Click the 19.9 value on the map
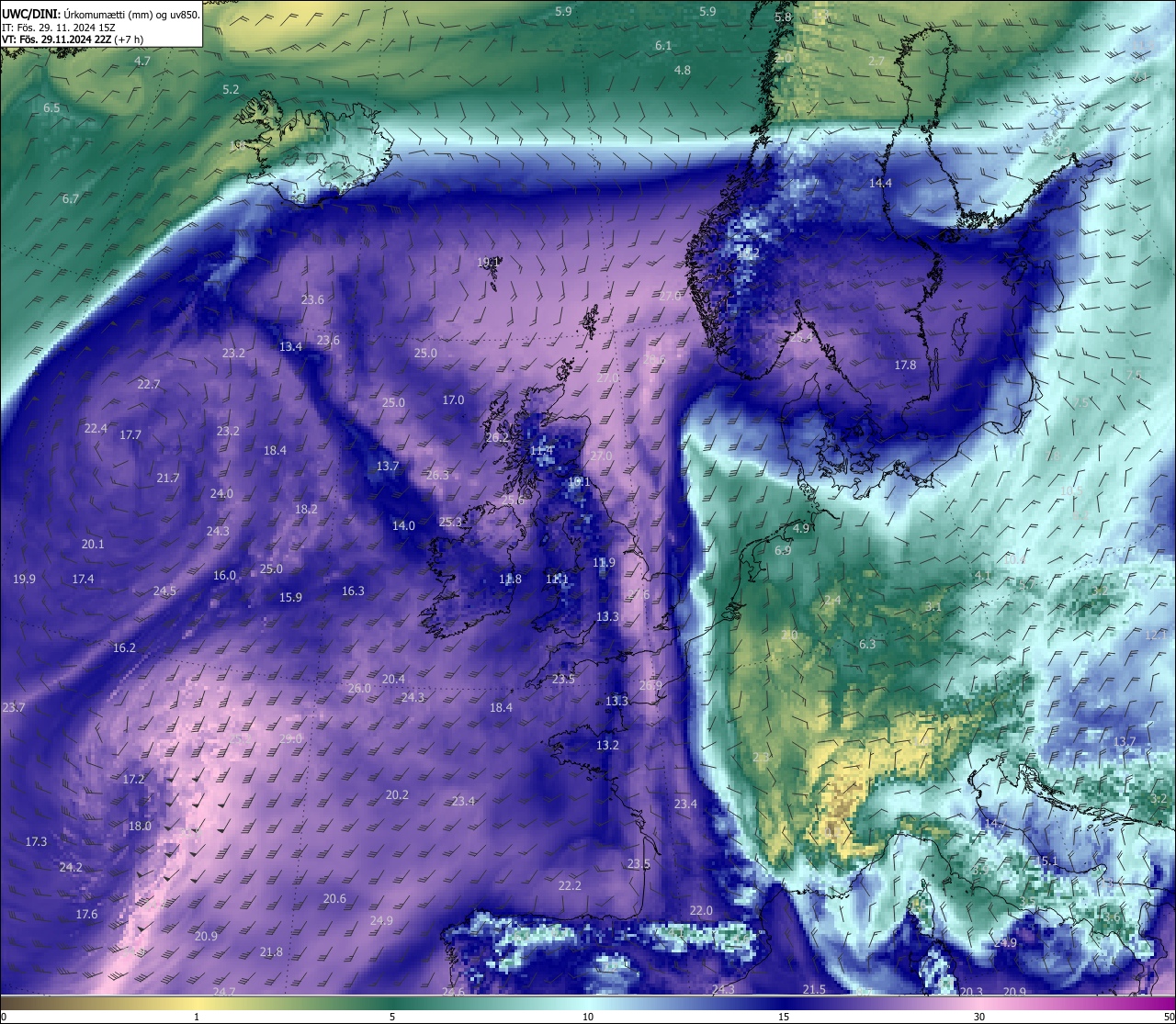This screenshot has height=1024, width=1176. 24,580
